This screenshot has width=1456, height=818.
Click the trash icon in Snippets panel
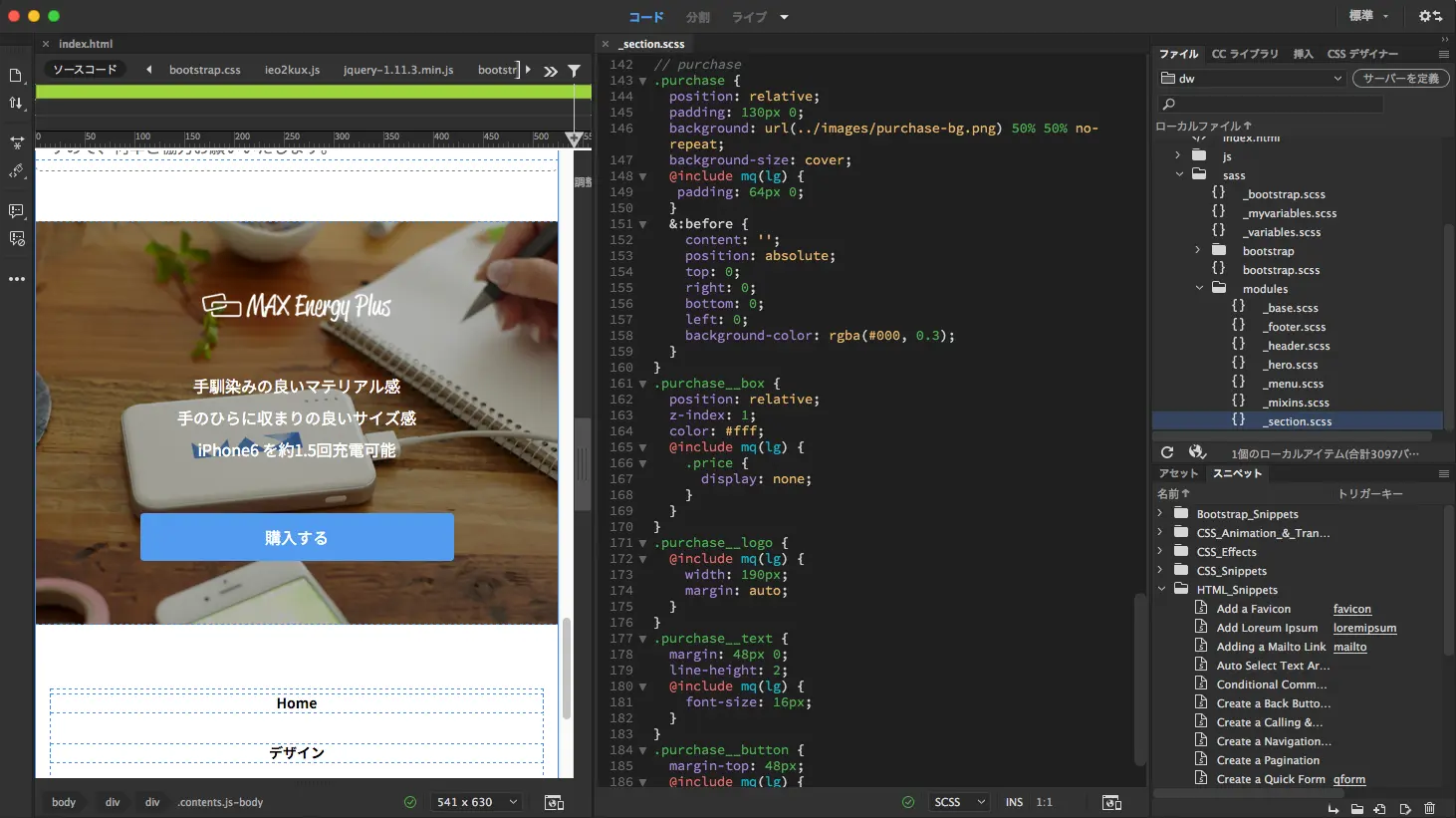pyautogui.click(x=1430, y=808)
